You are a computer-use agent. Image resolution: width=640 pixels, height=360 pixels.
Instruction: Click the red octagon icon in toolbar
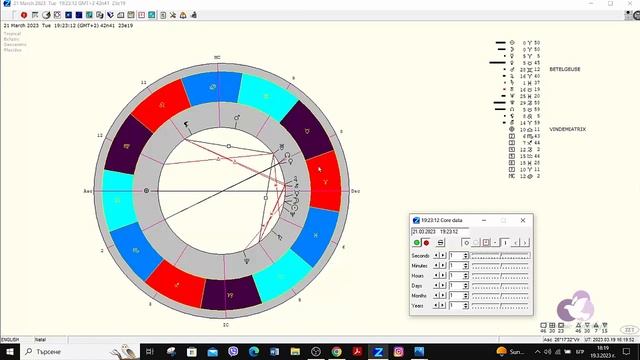point(24,15)
